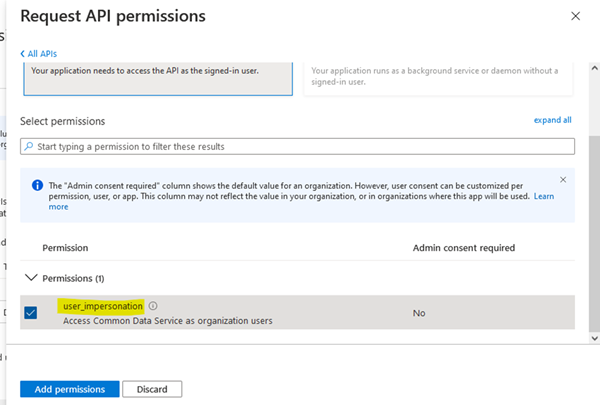Click the scrollbar up arrow
This screenshot has height=405, width=600.
coord(593,66)
